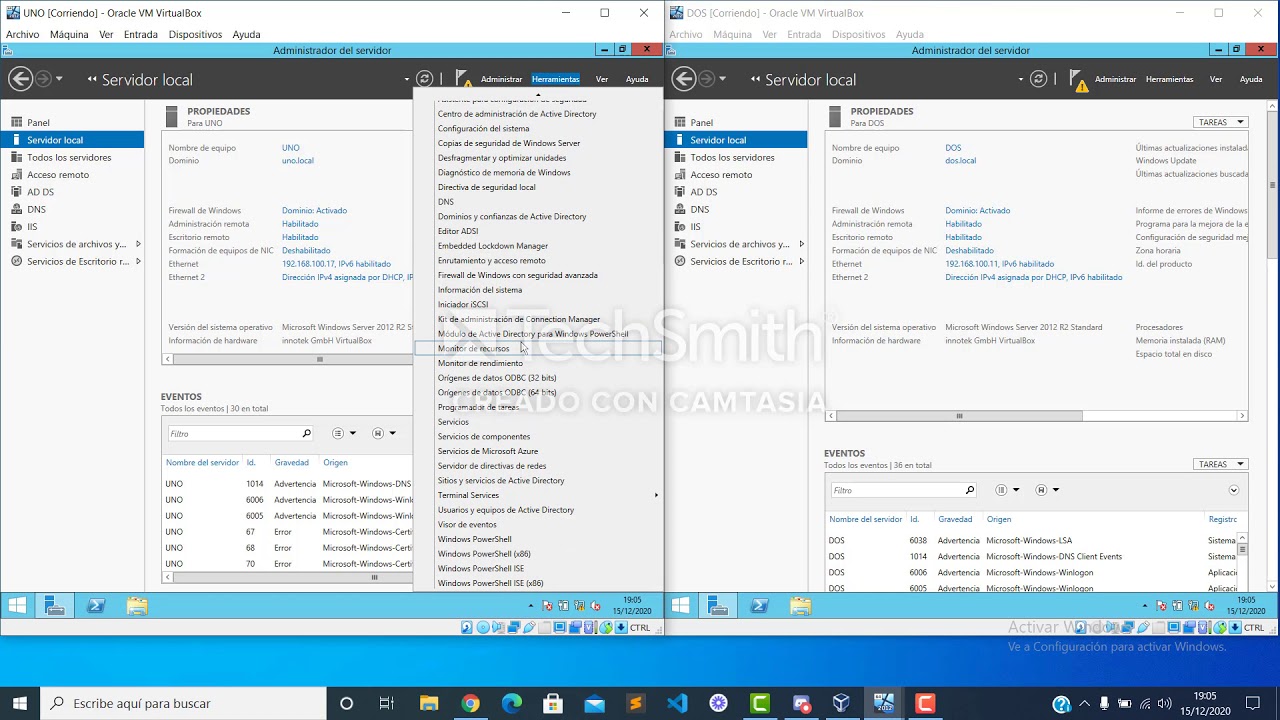Click the Filtro input in UNO Eventos
1280x720 pixels.
coord(233,434)
